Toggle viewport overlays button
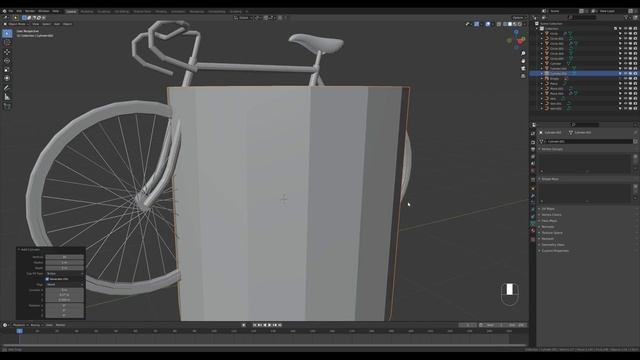640x360 pixels. click(488, 24)
